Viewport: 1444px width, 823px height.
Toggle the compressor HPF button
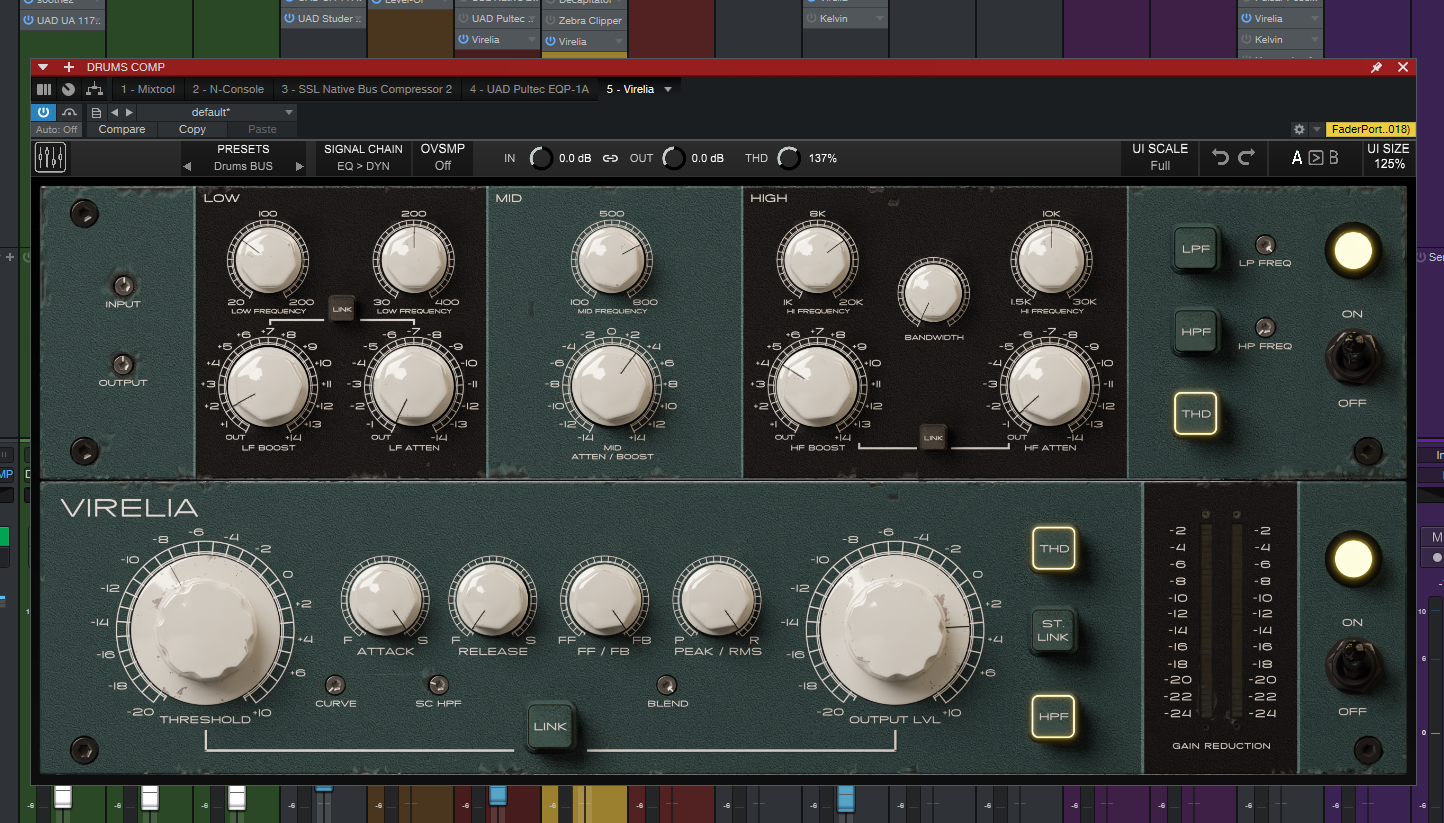click(1054, 717)
